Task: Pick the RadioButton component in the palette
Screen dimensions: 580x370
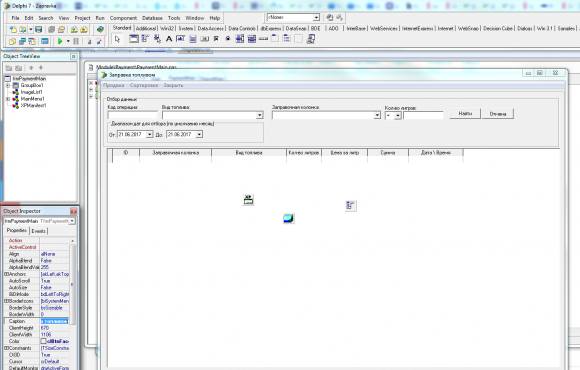Action: point(228,39)
